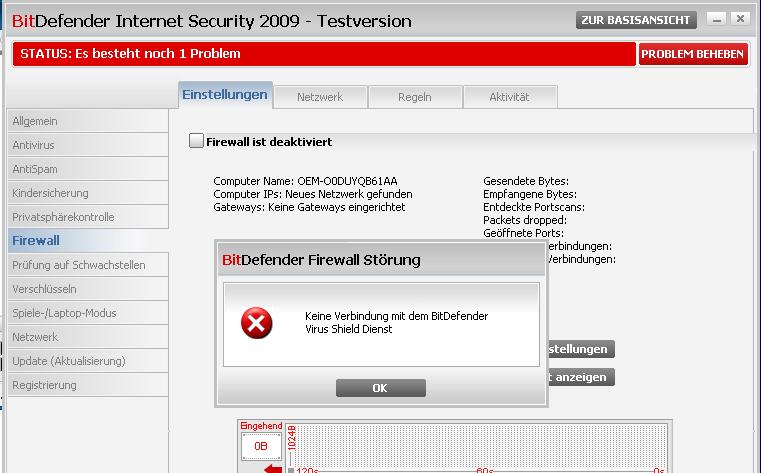Open the Regeln tab
Viewport: 761px width, 473px height.
pos(414,97)
